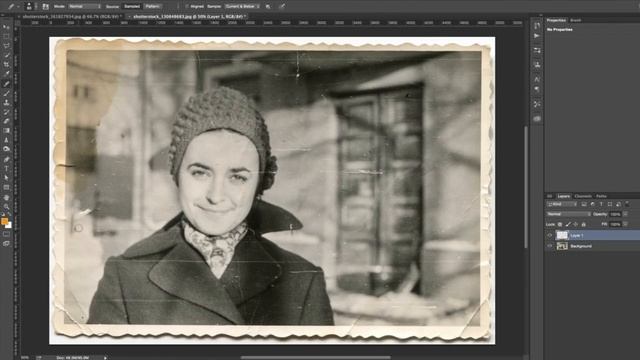Screen dimensions: 640x360
Task: Select the Dodge tool
Action: coord(6,149)
